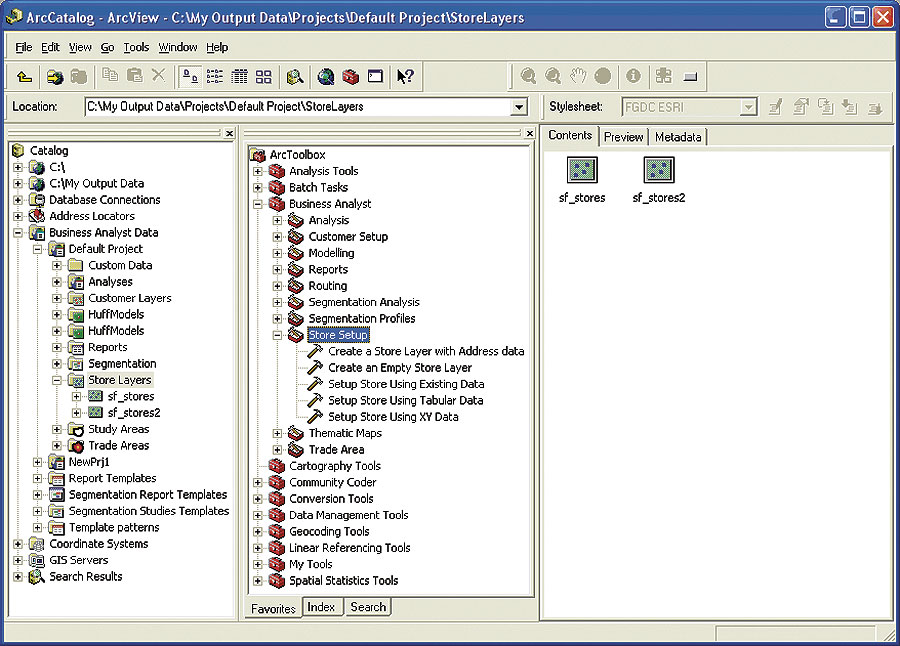Close the ArcToolbox panel

point(530,133)
